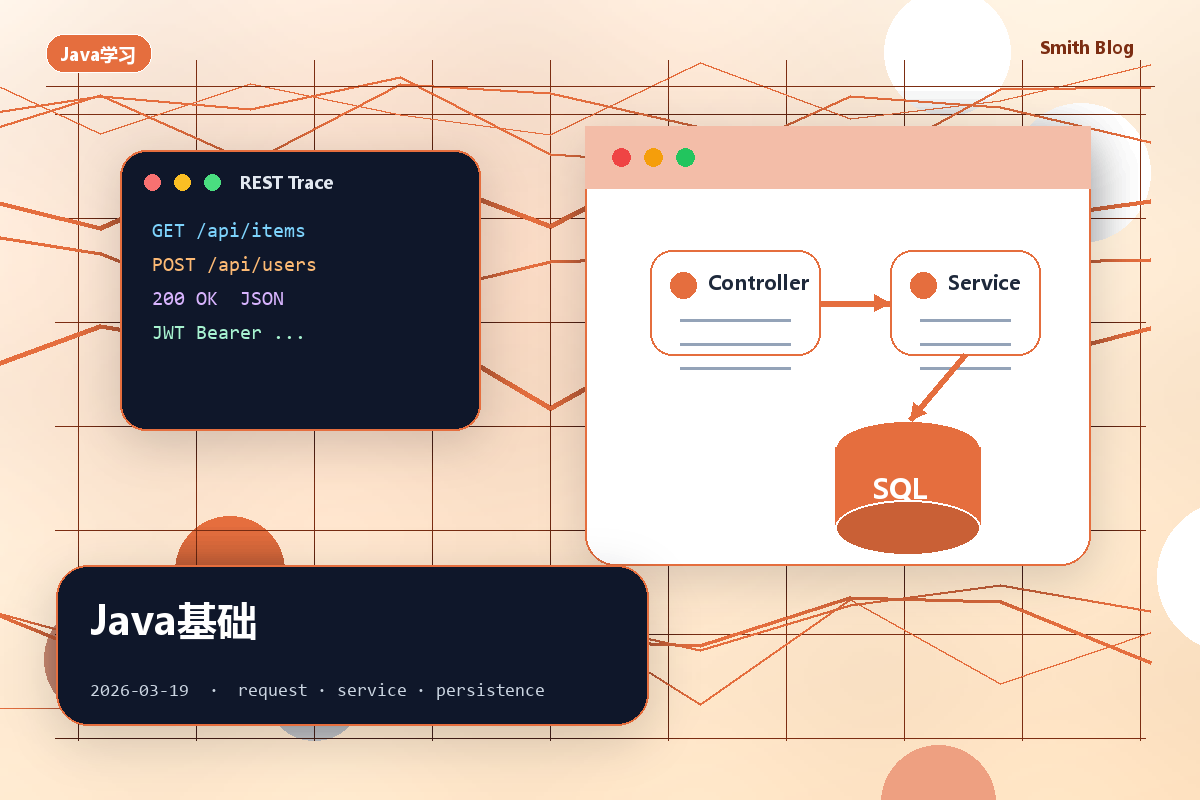Click the red dot in diagram window
The width and height of the screenshot is (1200, 800).
621,157
